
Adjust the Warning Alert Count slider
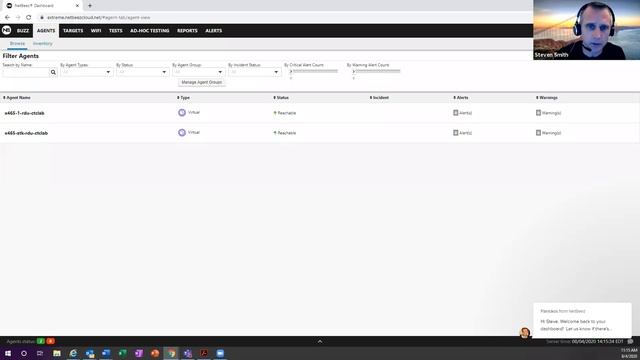coord(376,71)
